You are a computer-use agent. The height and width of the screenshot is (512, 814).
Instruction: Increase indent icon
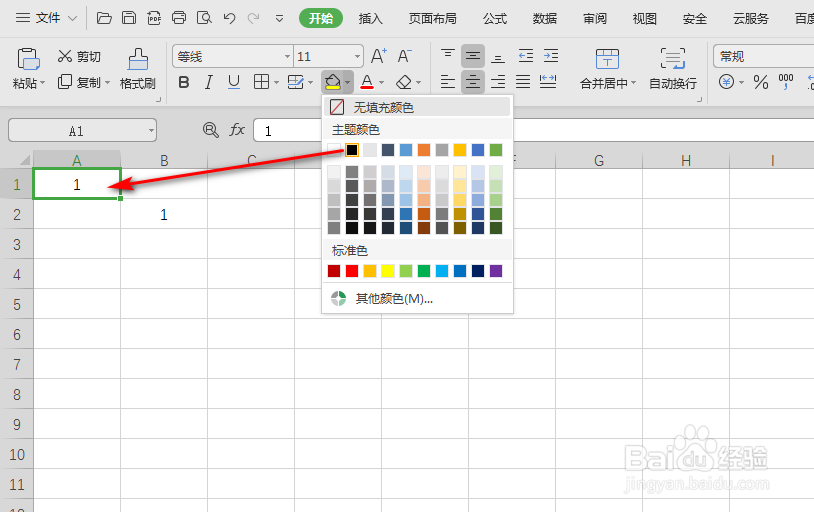[x=551, y=56]
